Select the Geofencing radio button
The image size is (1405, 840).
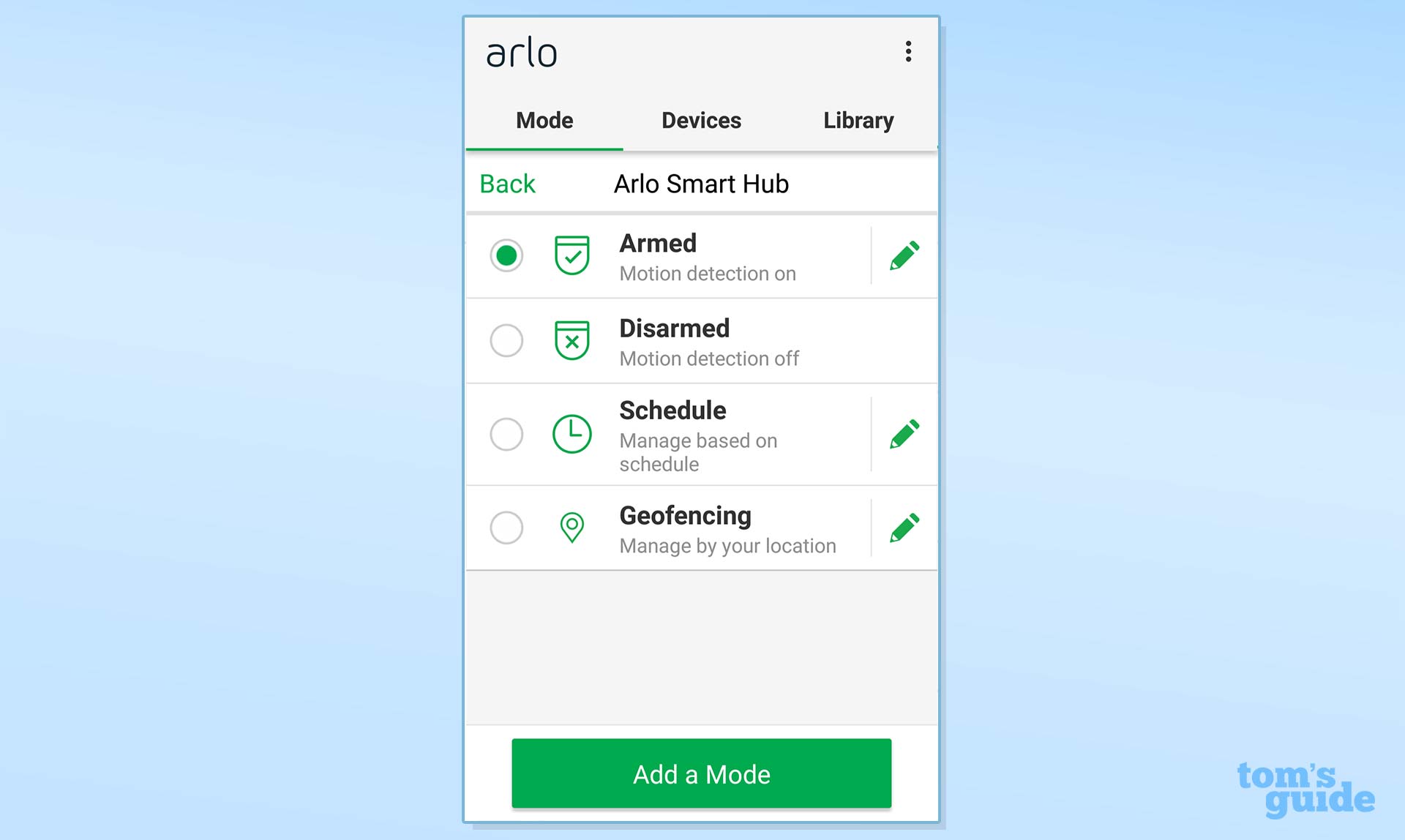pyautogui.click(x=506, y=527)
